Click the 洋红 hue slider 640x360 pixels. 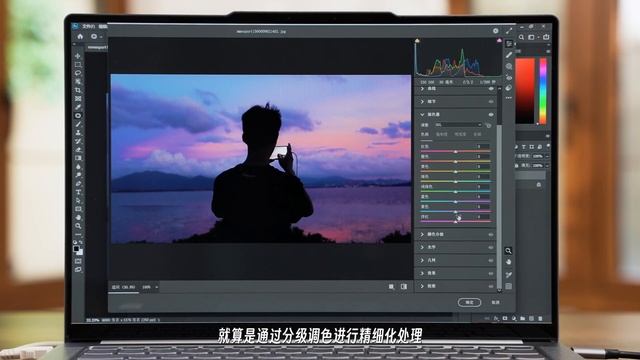pos(456,222)
